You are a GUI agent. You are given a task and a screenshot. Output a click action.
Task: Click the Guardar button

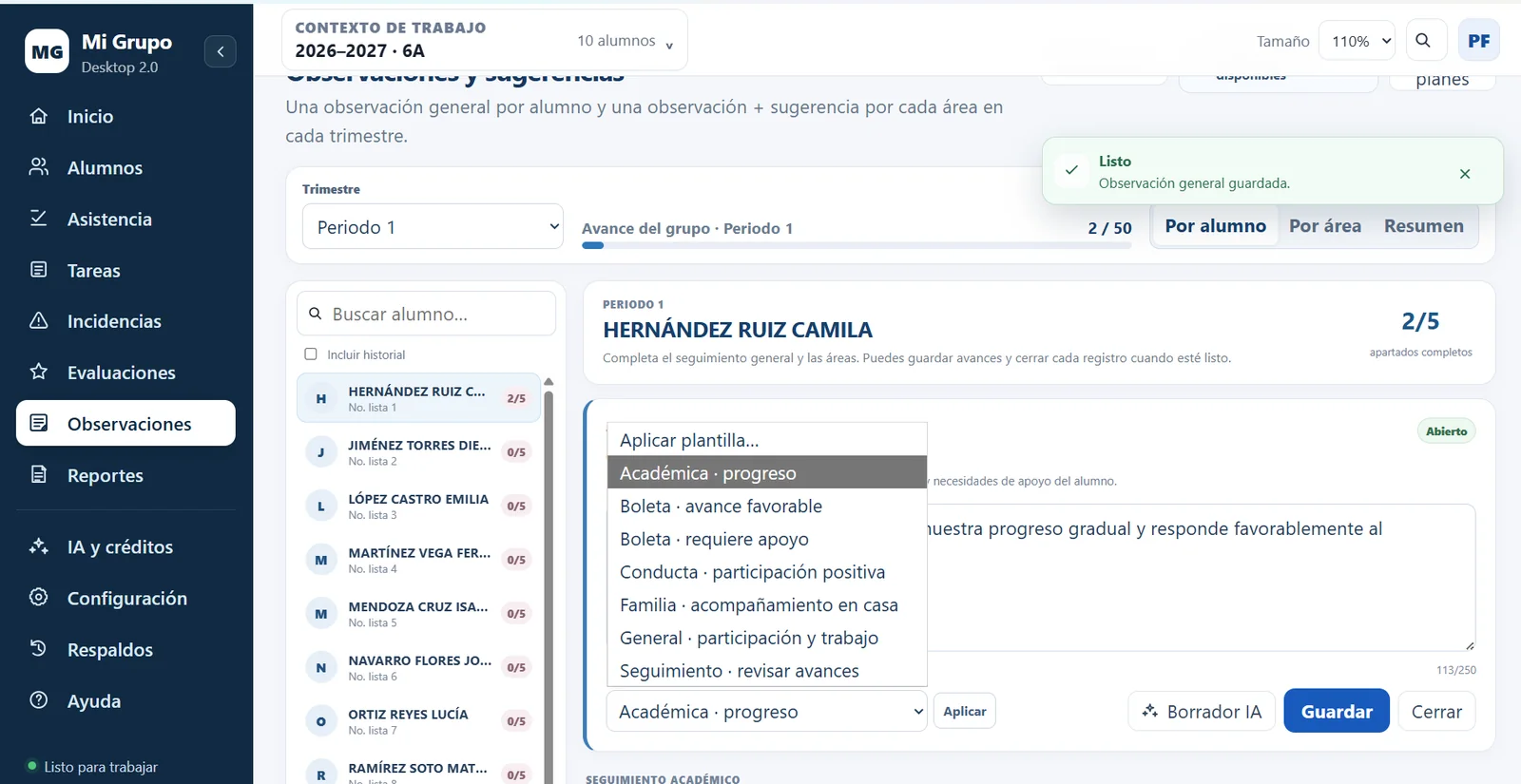(x=1337, y=711)
